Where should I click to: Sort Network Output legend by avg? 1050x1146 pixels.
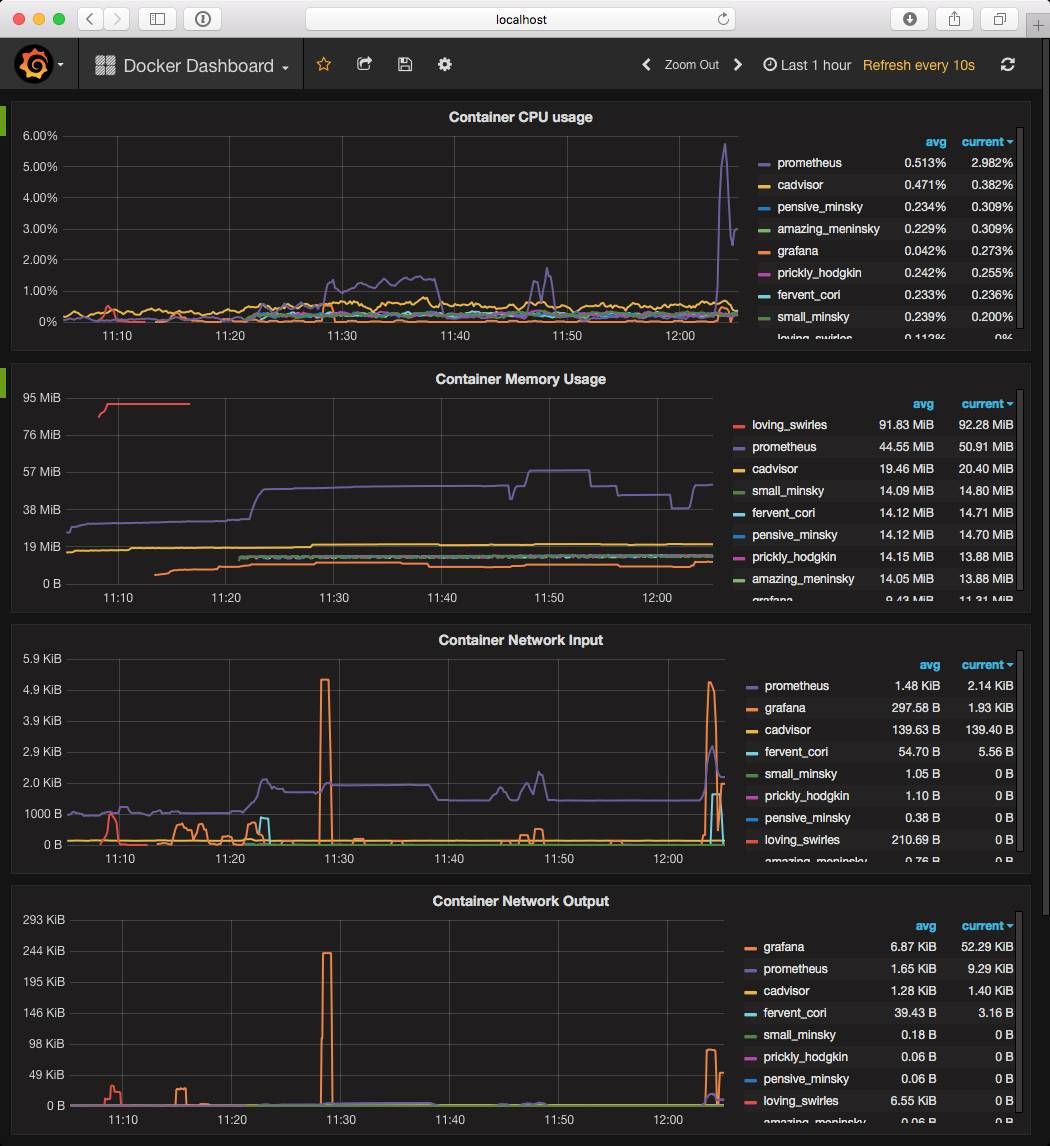pos(926,925)
